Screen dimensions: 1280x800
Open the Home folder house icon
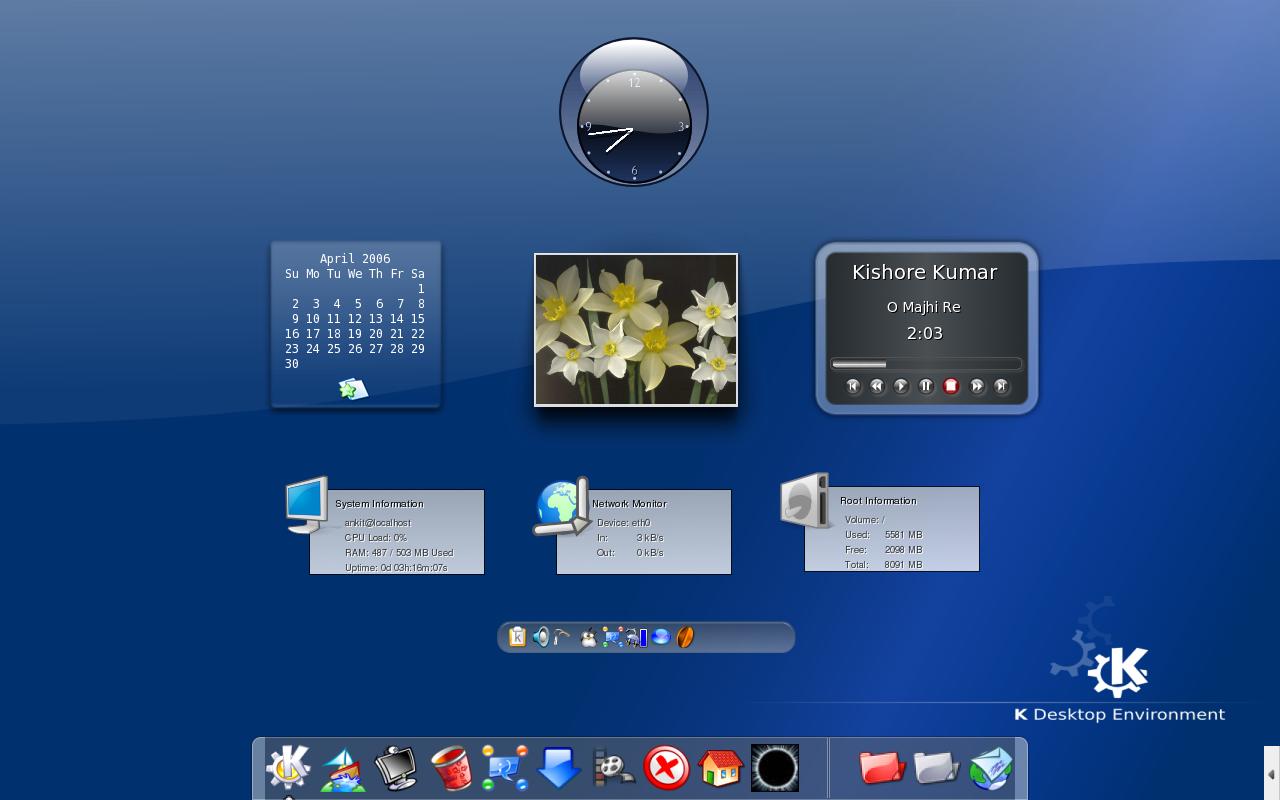[720, 768]
